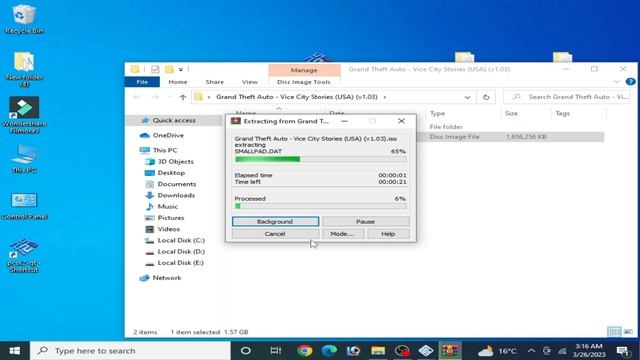The width and height of the screenshot is (640, 360).
Task: Click the Processed total progress bar
Action: click(321, 206)
